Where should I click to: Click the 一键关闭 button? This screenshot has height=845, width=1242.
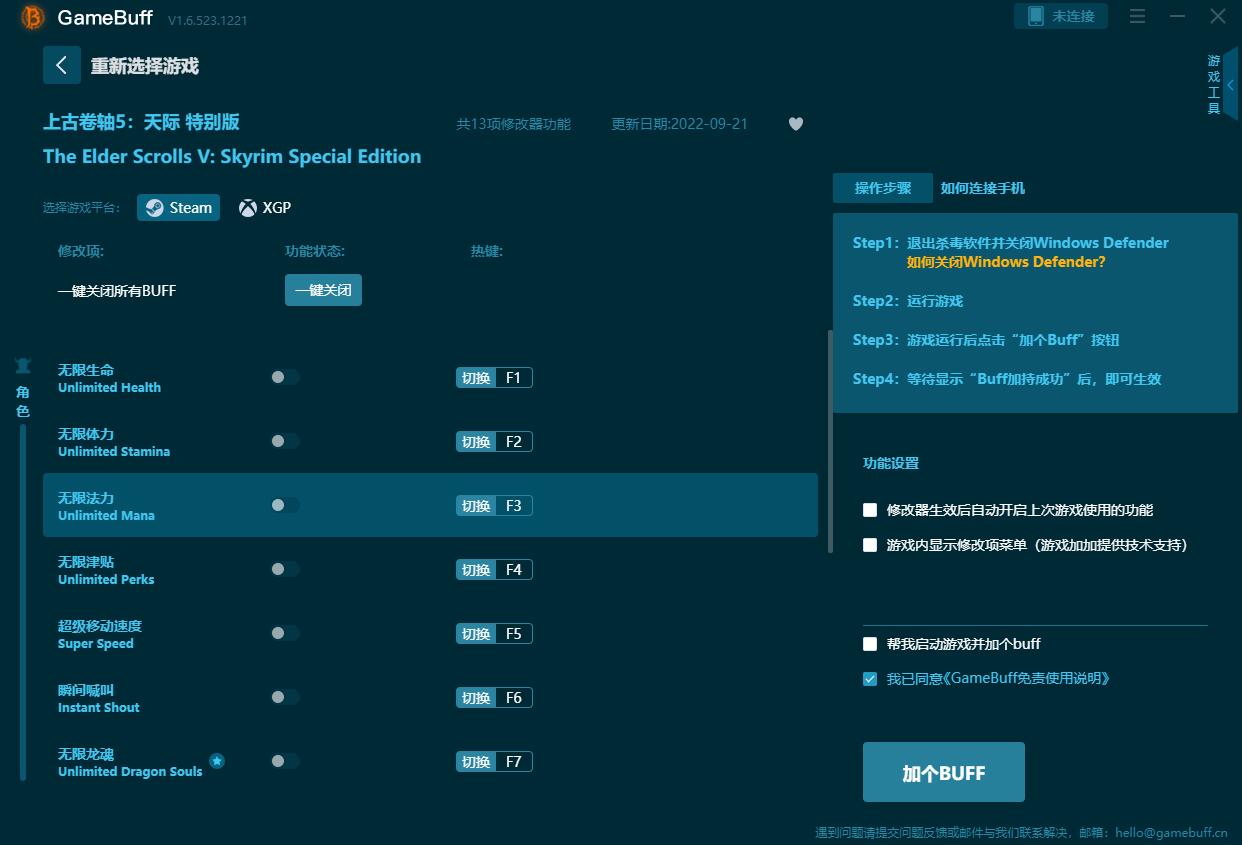point(323,290)
